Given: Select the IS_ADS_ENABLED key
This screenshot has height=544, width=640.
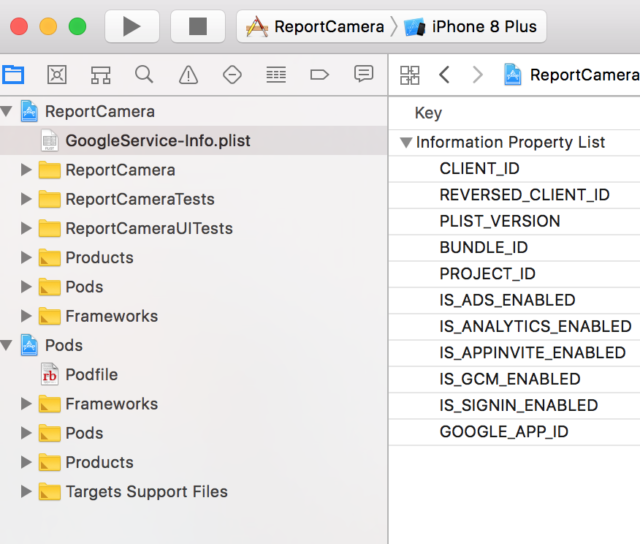Looking at the screenshot, I should point(507,300).
